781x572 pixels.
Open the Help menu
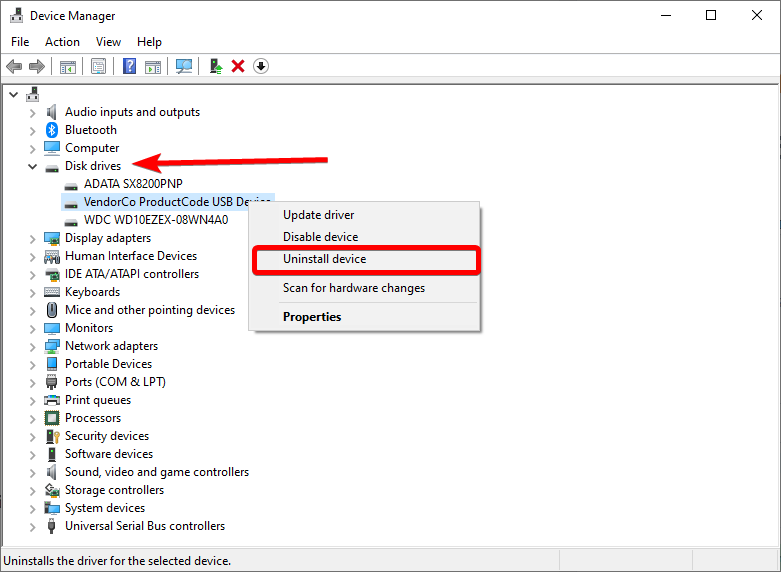pyautogui.click(x=149, y=42)
